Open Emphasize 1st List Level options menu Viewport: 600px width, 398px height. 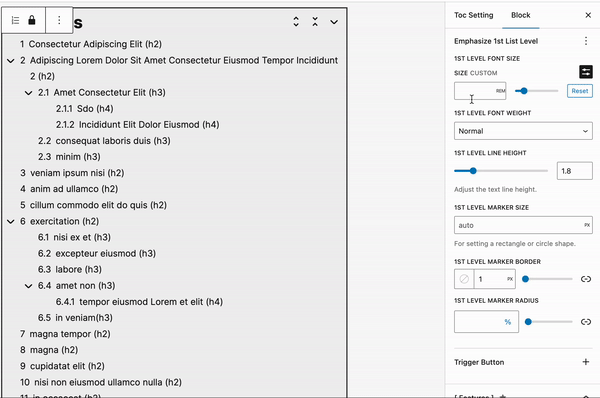point(586,41)
